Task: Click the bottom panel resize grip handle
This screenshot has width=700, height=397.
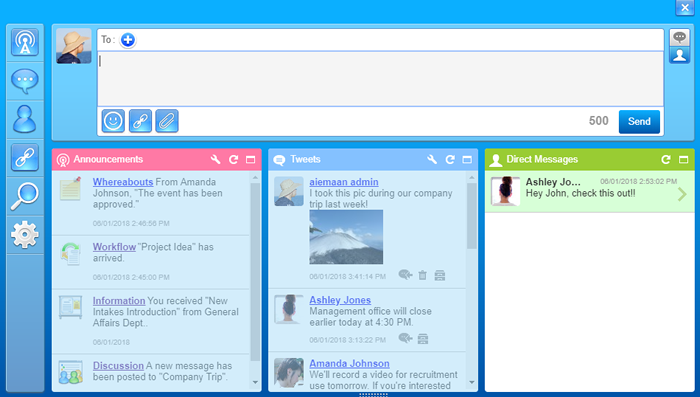Action: (373, 395)
